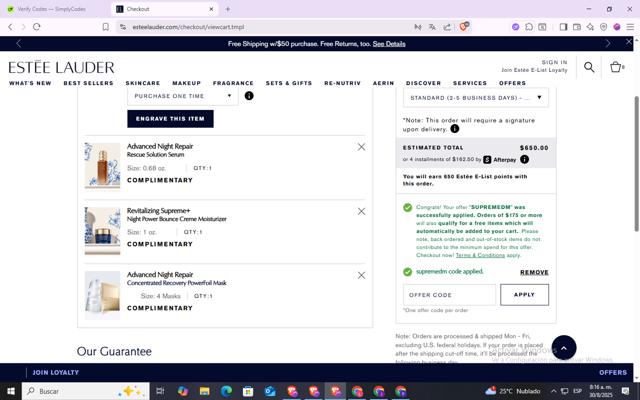Click Join Loyalty in bottom bar
Image resolution: width=640 pixels, height=400 pixels.
coord(56,372)
